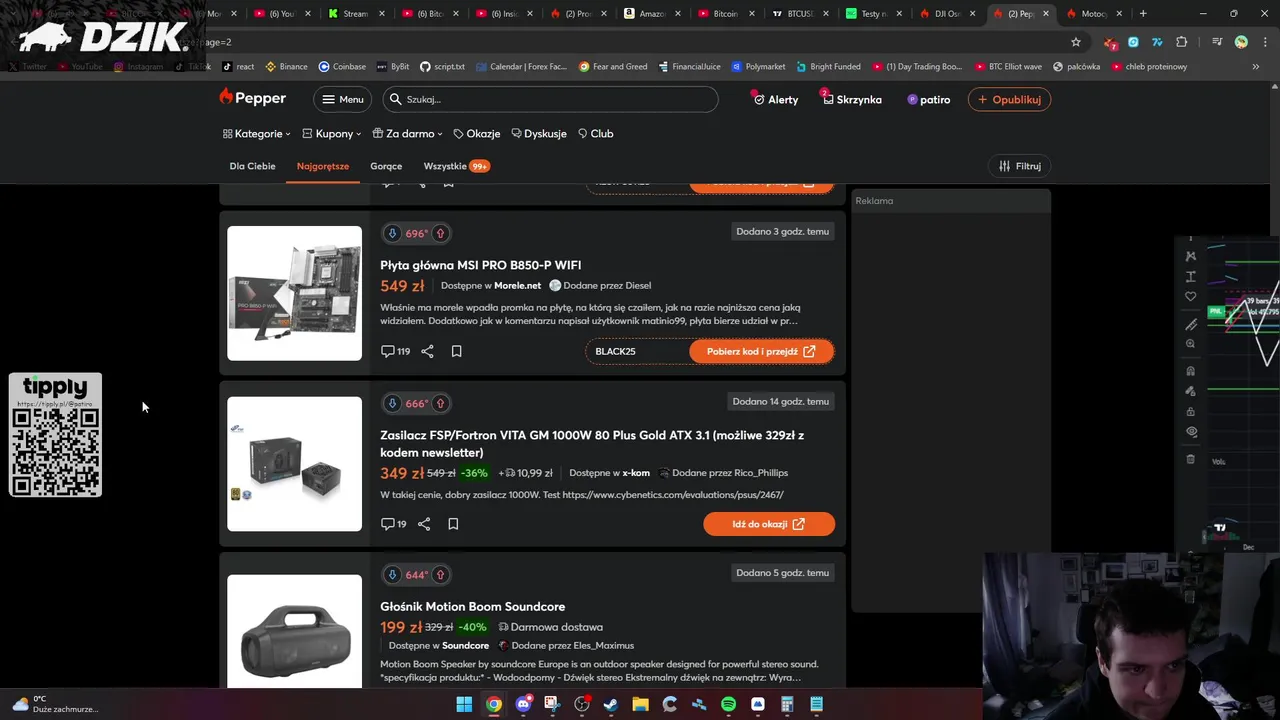The height and width of the screenshot is (720, 1280).
Task: Open OBS Studio from the taskbar
Action: click(582, 704)
